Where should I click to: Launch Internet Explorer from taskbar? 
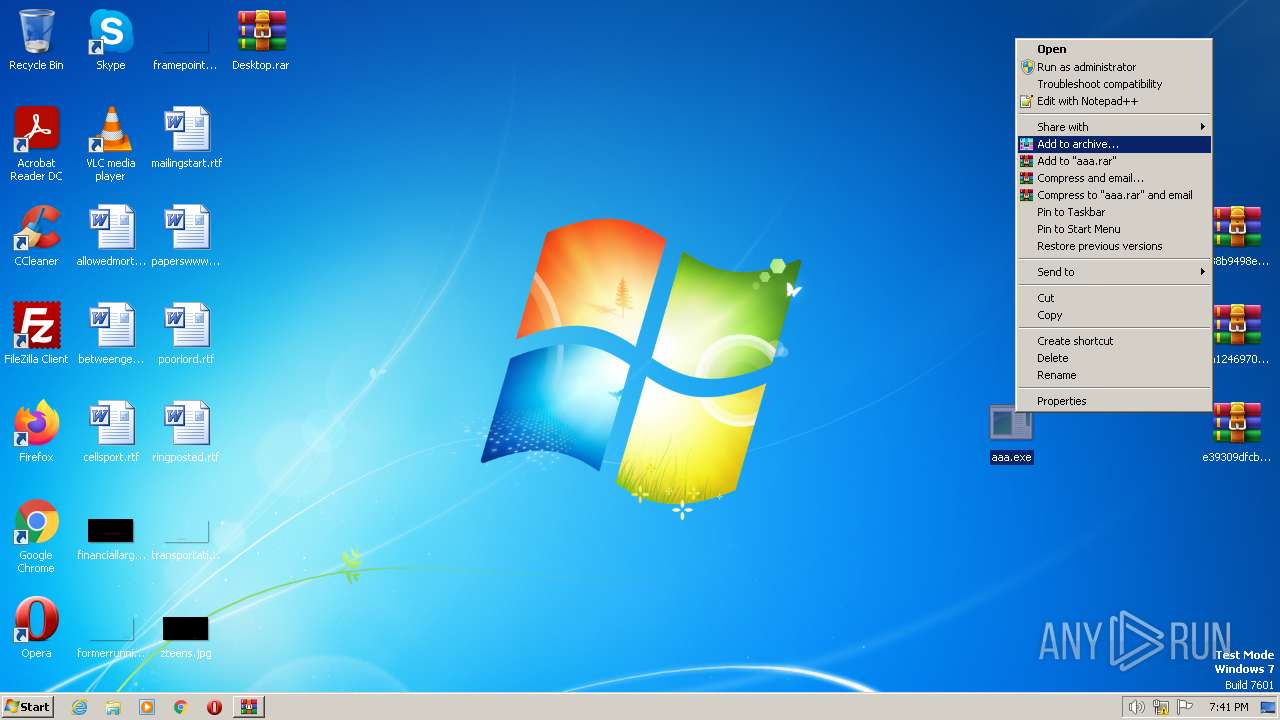coord(79,707)
